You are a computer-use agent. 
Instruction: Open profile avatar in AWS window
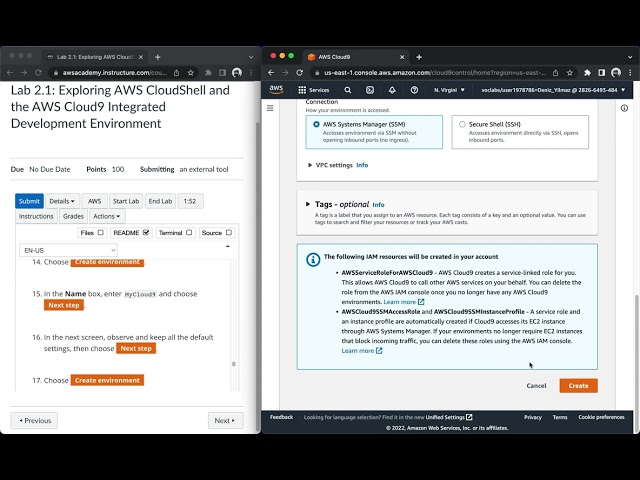[616, 73]
